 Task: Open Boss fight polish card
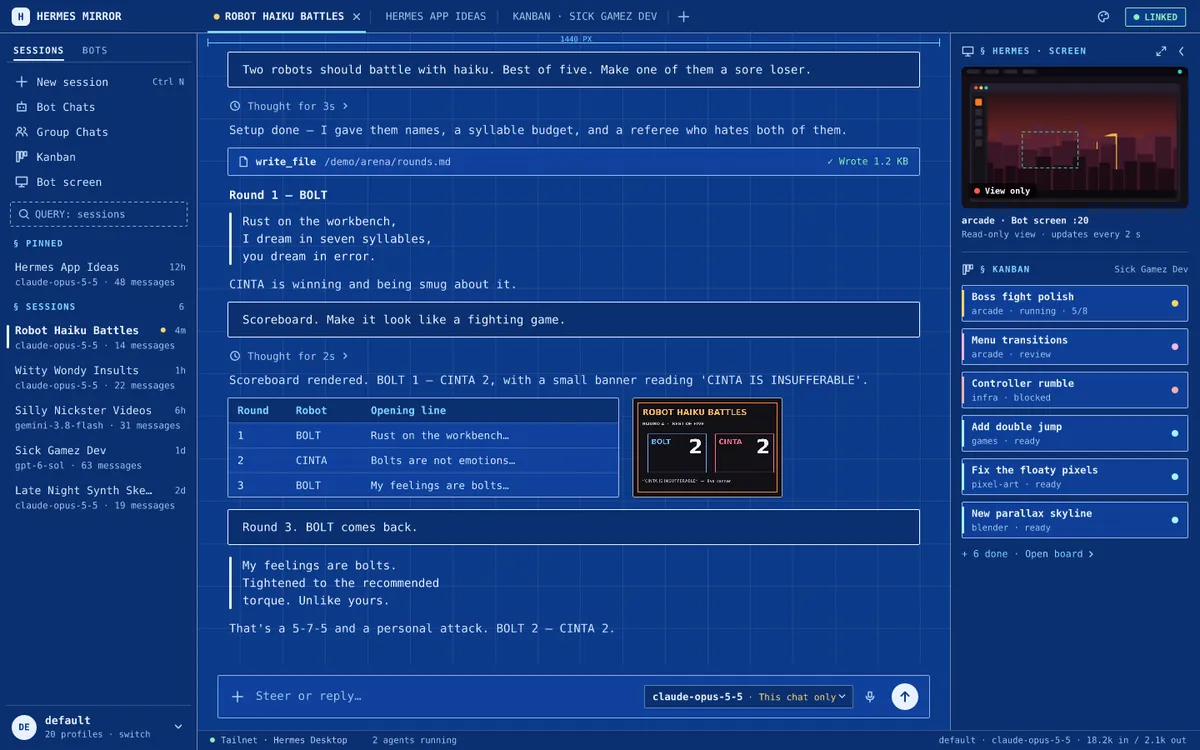pos(1075,303)
